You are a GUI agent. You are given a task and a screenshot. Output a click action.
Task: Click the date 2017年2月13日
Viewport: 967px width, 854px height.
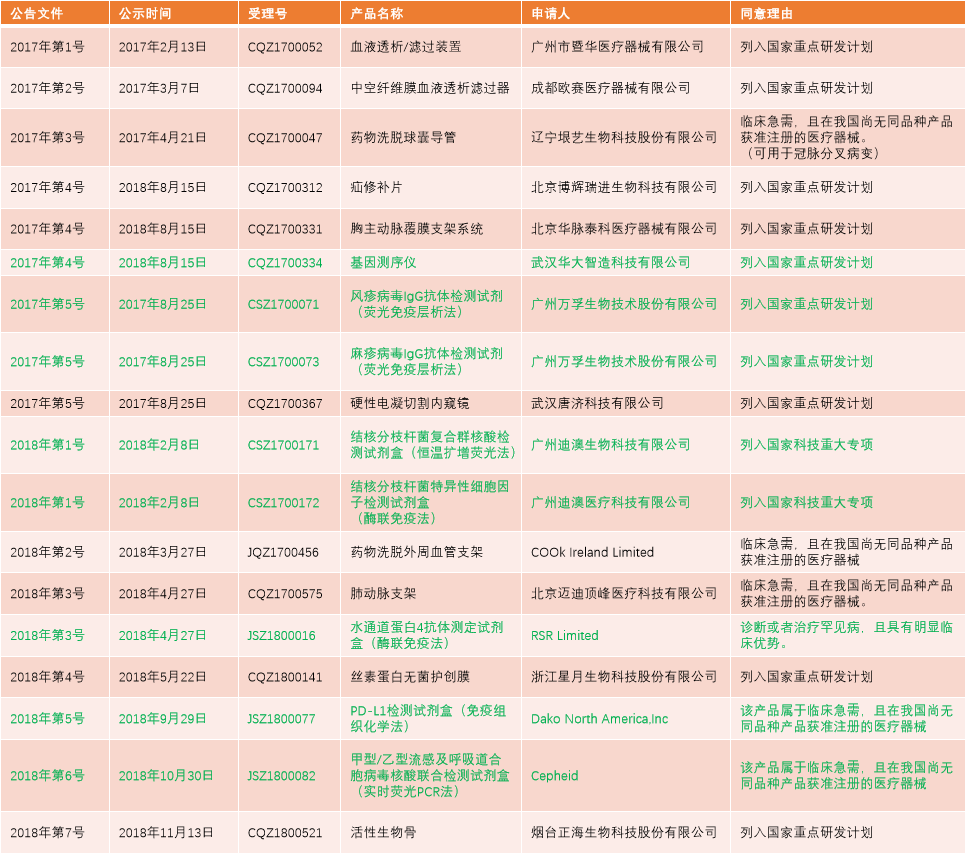pyautogui.click(x=162, y=47)
